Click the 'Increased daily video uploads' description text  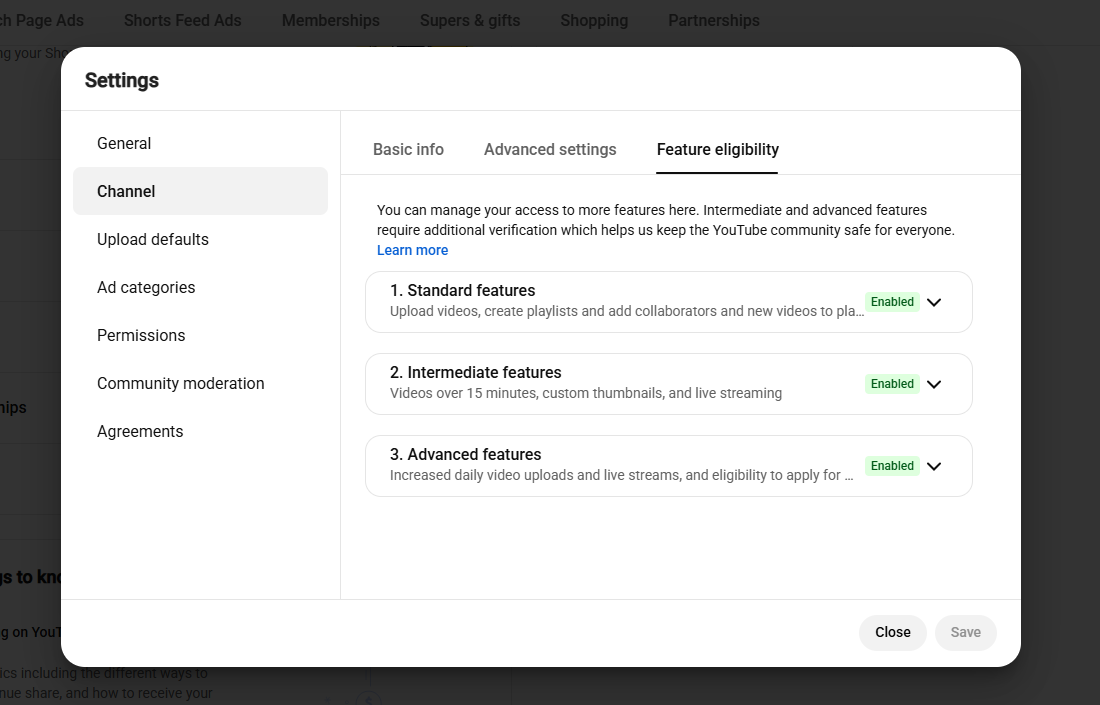coord(622,475)
